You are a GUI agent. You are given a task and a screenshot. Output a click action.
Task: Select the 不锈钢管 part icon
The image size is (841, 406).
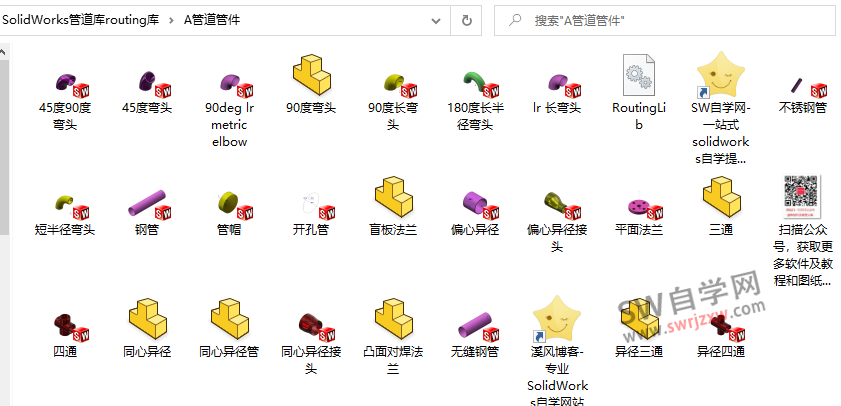809,86
